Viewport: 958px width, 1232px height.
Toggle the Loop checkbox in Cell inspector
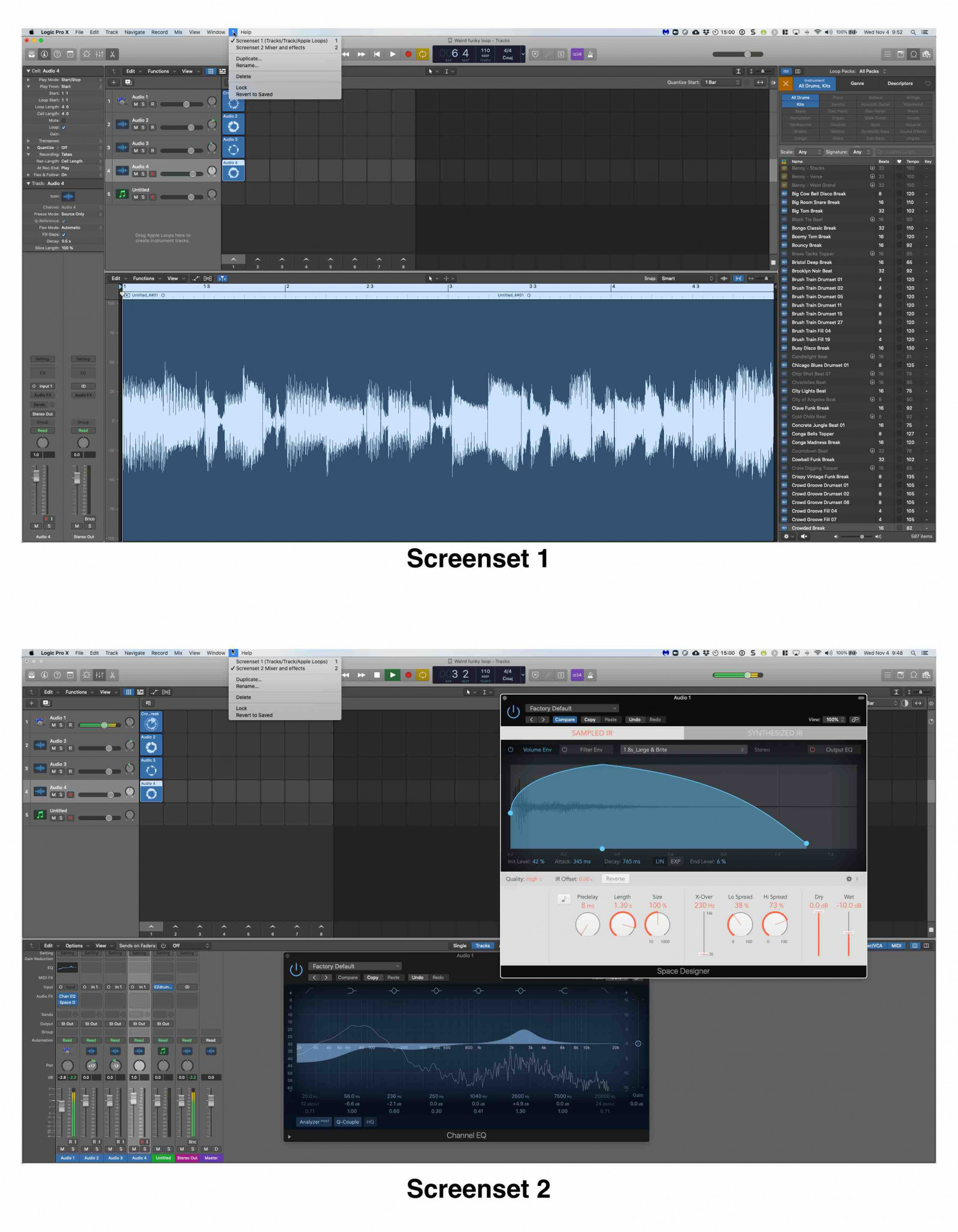pyautogui.click(x=63, y=128)
